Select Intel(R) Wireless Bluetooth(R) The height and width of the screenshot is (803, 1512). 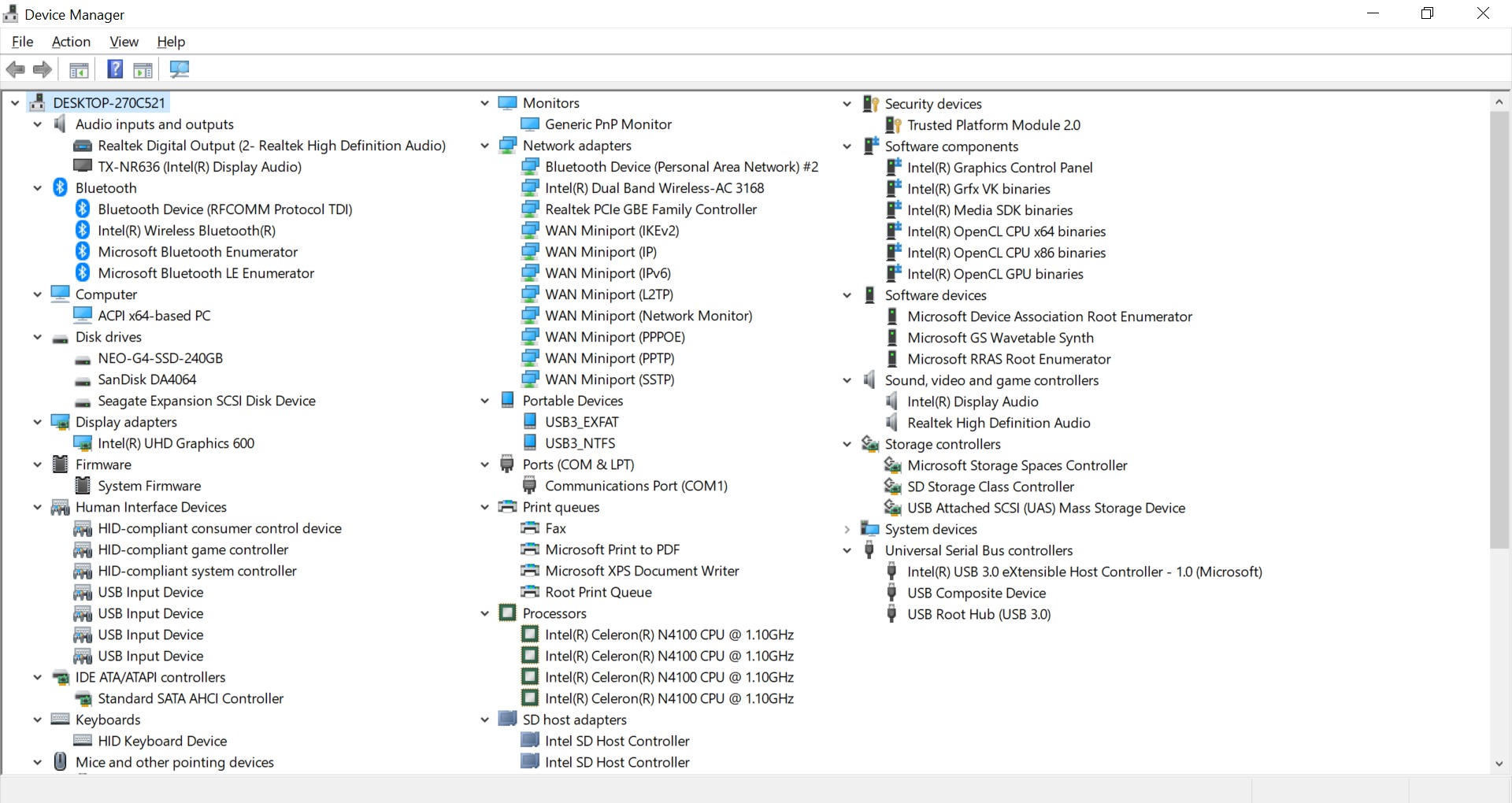tap(187, 231)
